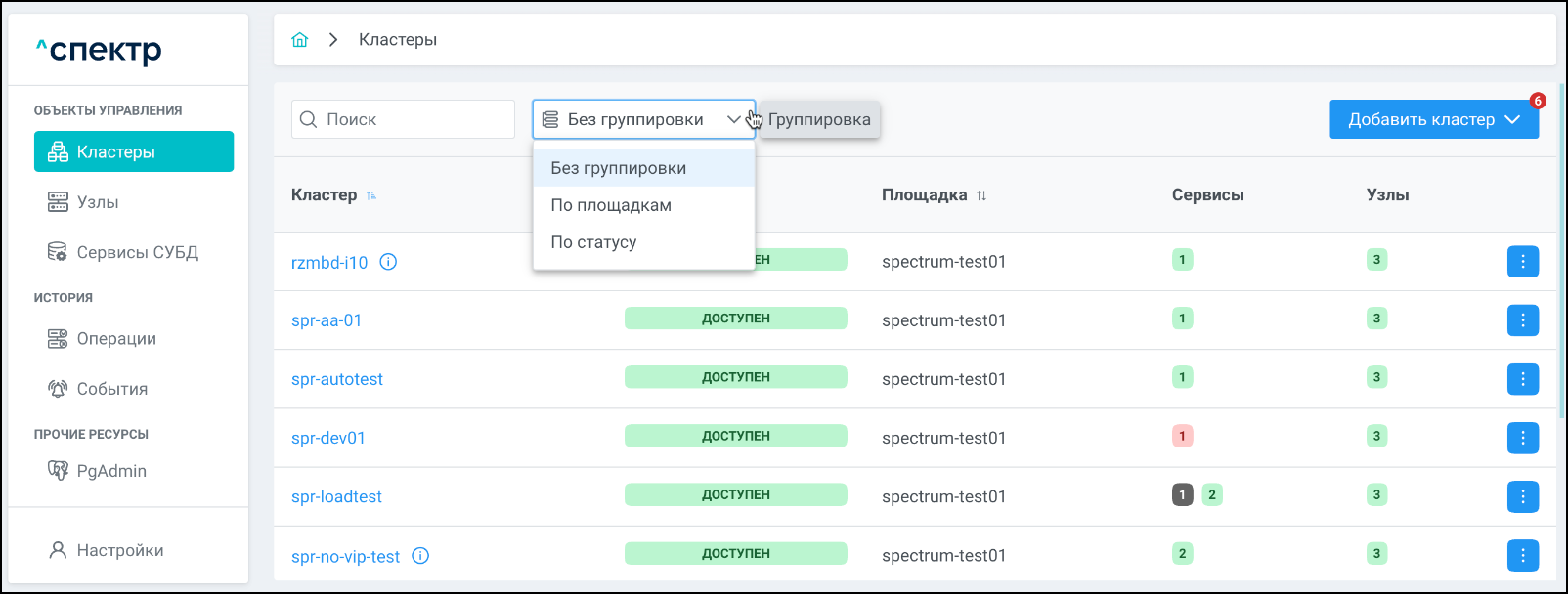This screenshot has height=596, width=1568.
Task: Open Настройки in the sidebar
Action: (x=119, y=550)
